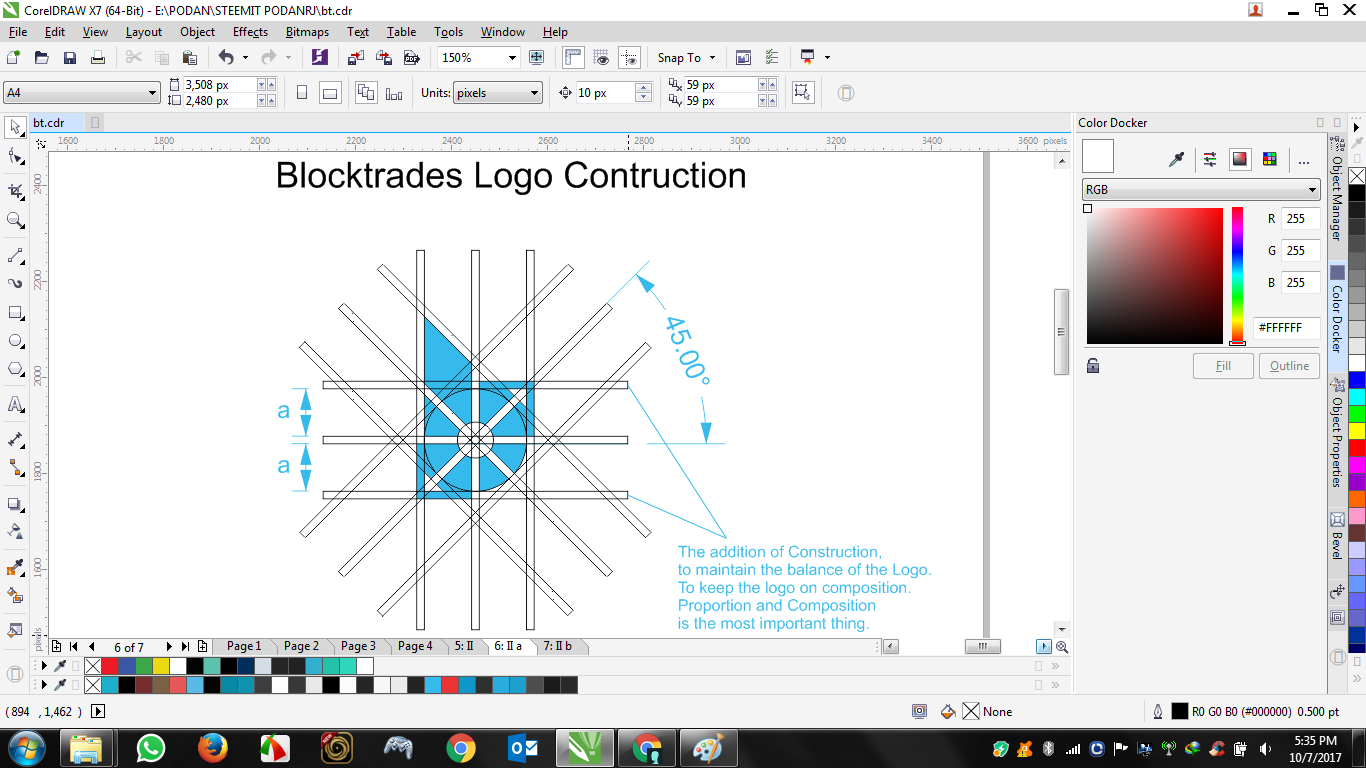Click the Import icon
Screen dimensions: 1366x768
click(x=356, y=57)
